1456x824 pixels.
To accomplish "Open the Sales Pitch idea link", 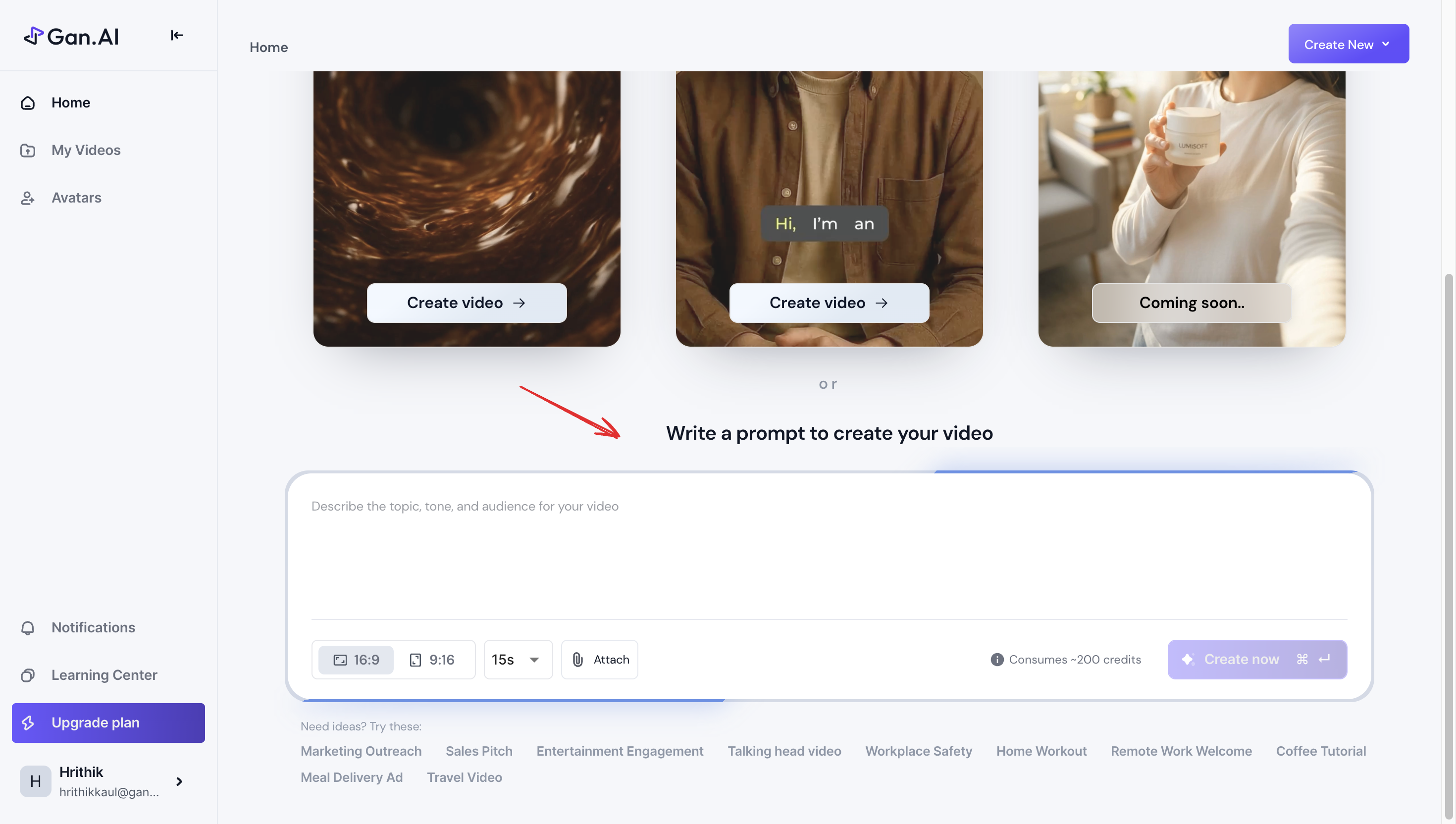I will (x=479, y=751).
